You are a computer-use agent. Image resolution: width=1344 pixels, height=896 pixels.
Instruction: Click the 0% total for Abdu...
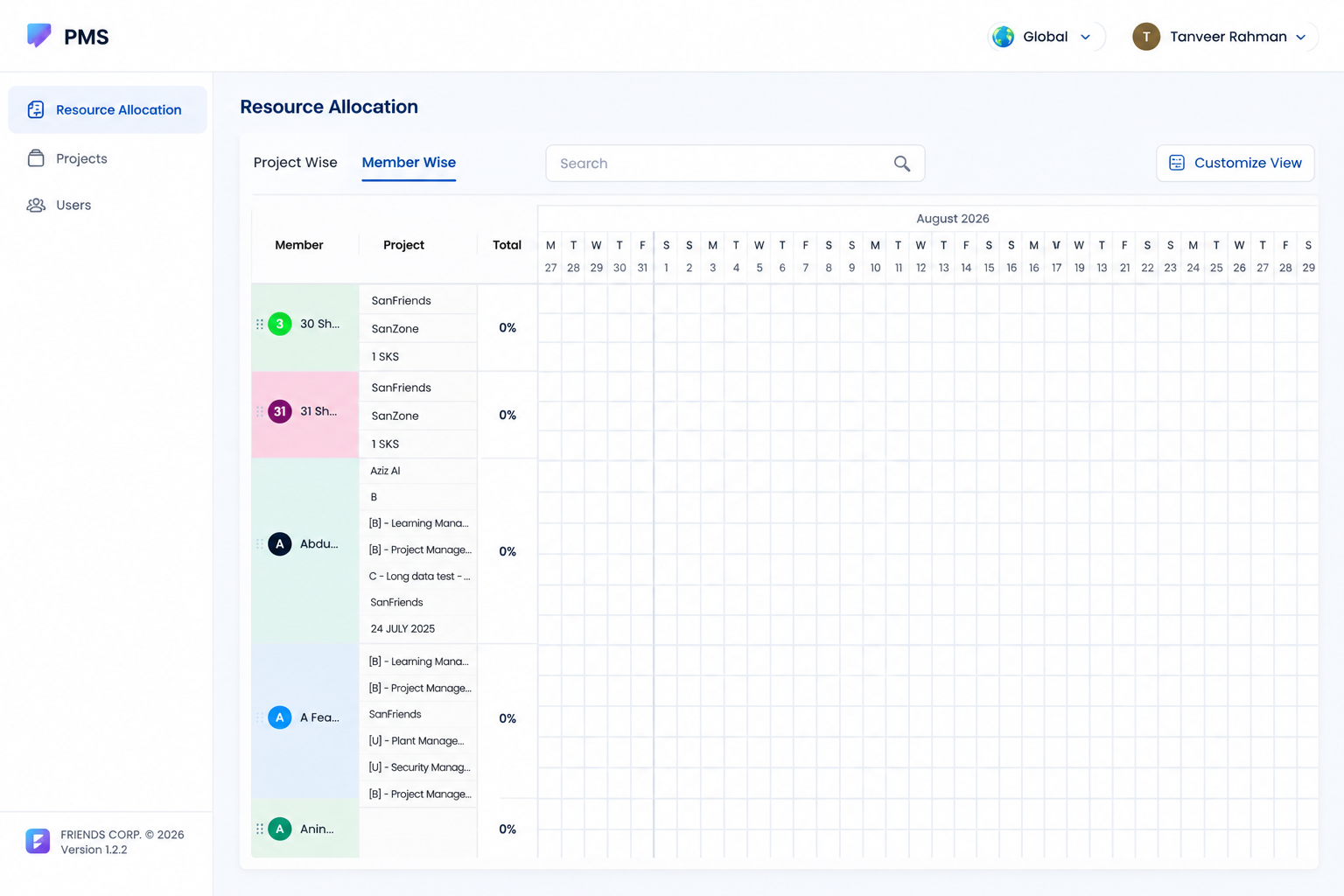pyautogui.click(x=507, y=552)
